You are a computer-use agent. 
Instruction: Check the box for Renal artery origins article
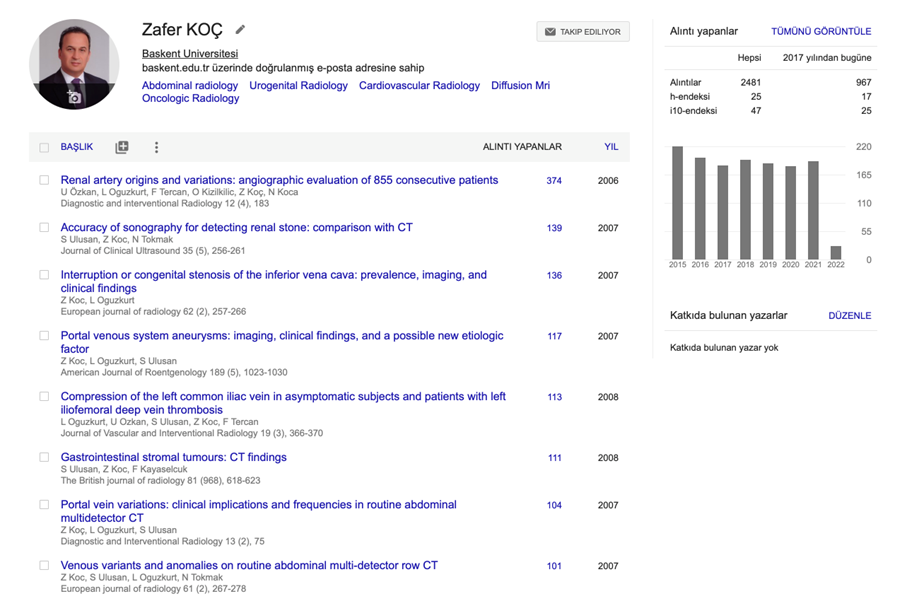[44, 181]
